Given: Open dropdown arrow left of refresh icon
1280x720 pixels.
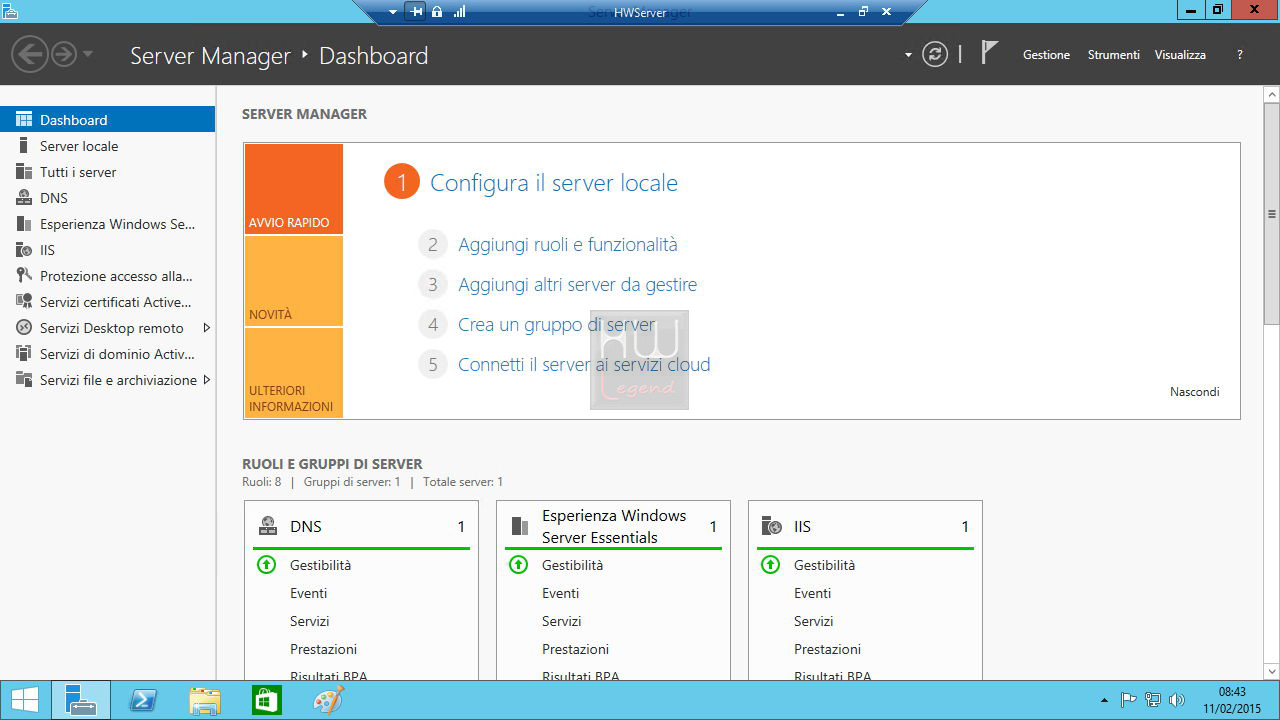Looking at the screenshot, I should (x=908, y=55).
